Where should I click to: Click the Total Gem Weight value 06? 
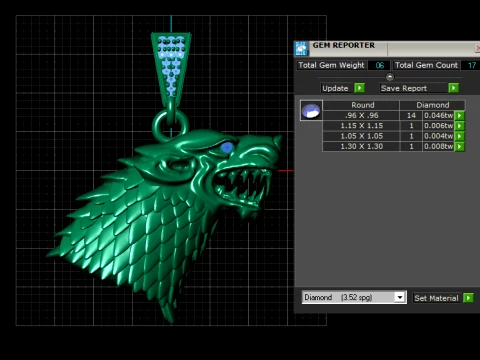tap(379, 65)
